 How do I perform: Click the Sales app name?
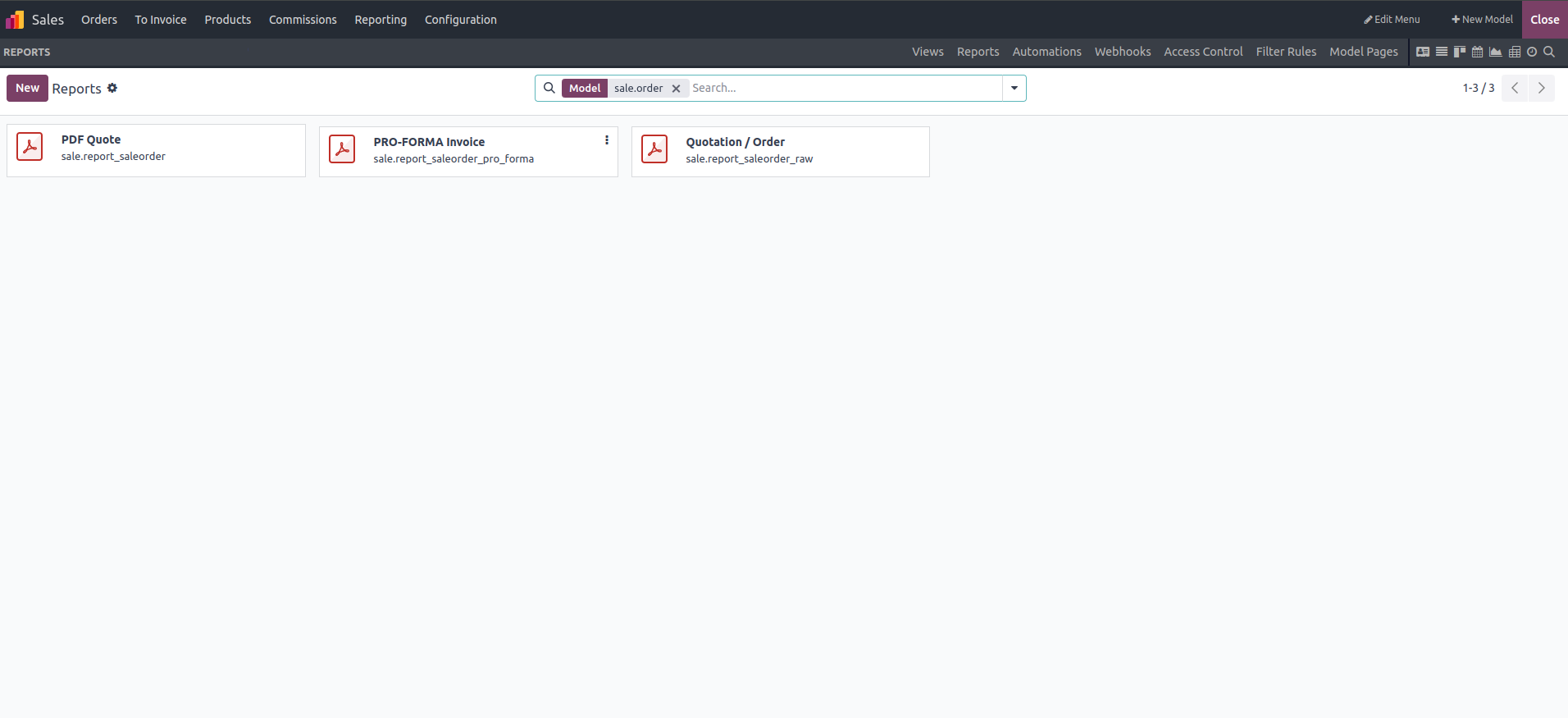(48, 20)
